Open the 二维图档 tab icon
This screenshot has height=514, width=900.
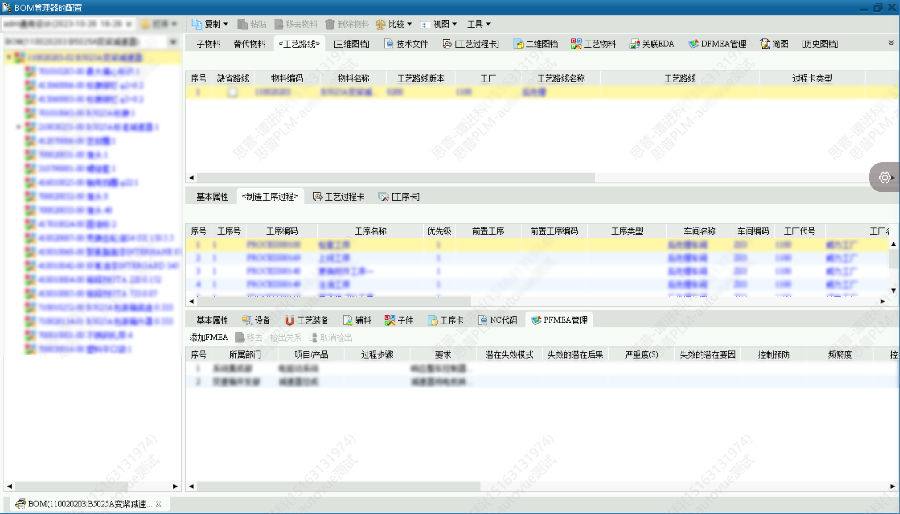tap(518, 44)
